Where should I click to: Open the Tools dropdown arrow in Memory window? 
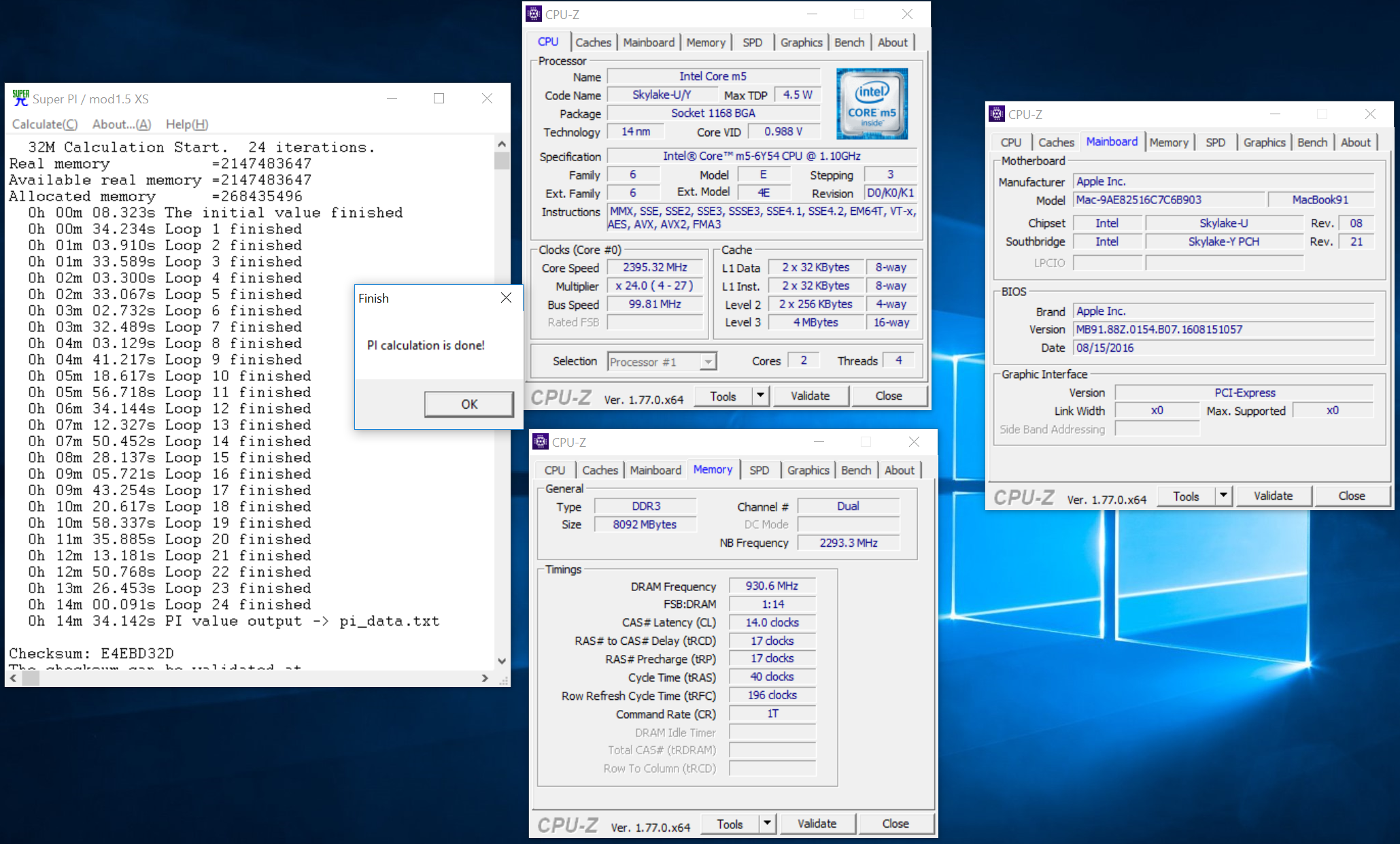[768, 824]
